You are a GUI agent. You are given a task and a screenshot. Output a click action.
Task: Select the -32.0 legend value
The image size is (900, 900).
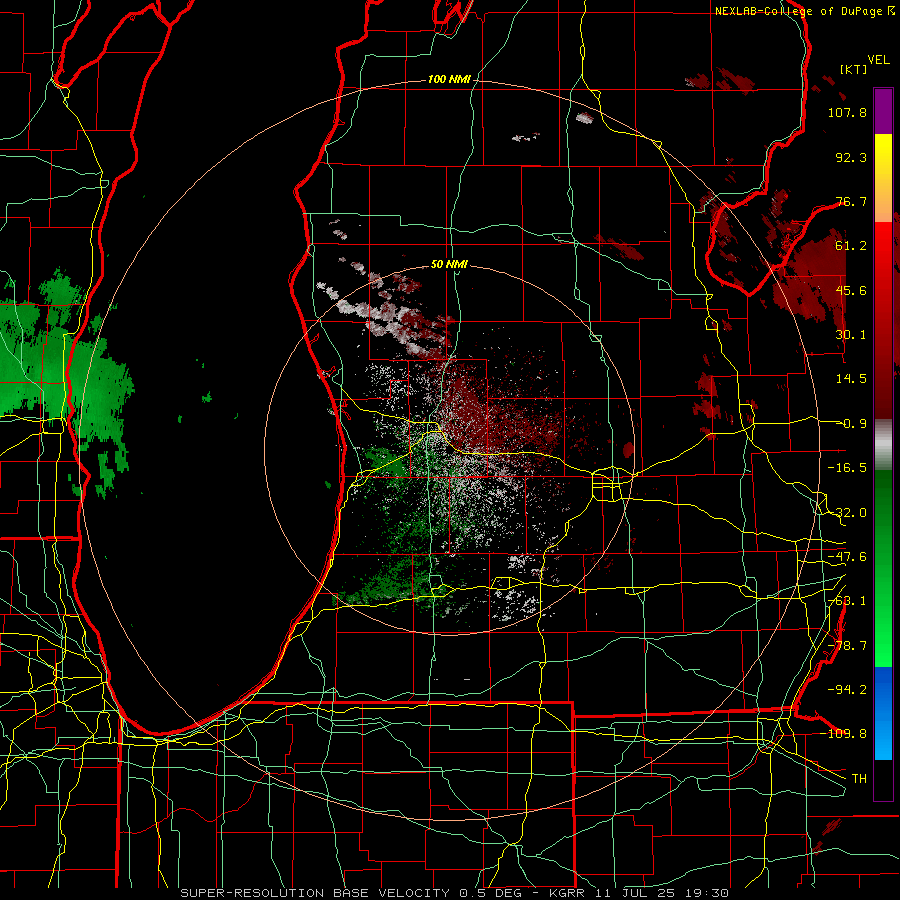coord(847,513)
